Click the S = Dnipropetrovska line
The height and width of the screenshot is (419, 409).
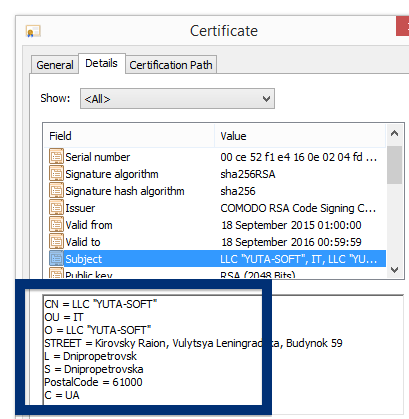point(94,369)
